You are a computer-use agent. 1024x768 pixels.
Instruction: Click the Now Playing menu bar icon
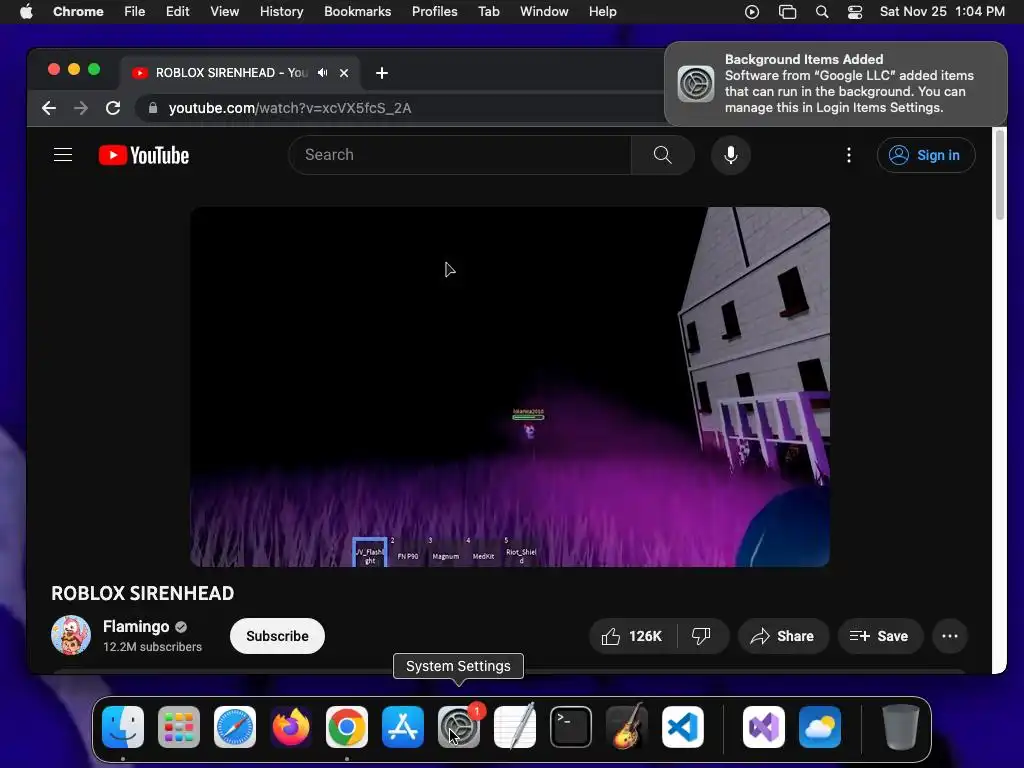coord(752,12)
